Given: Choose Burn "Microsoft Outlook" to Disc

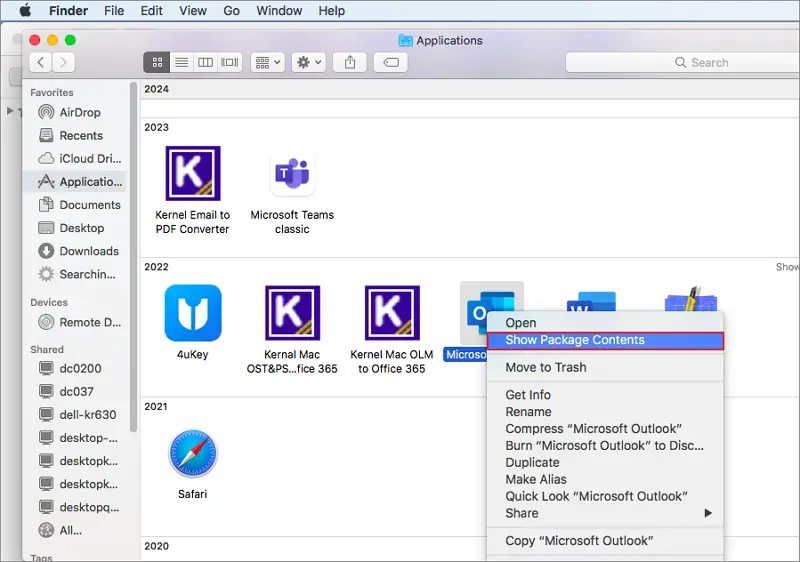Looking at the screenshot, I should (x=605, y=445).
